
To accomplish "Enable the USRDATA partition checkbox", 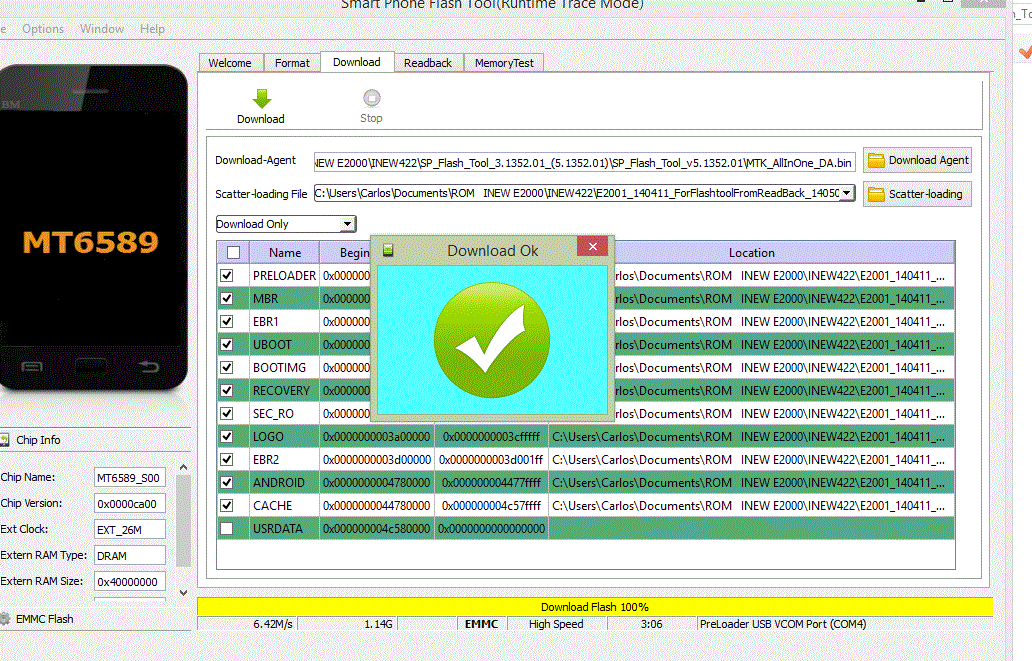I will [x=227, y=528].
